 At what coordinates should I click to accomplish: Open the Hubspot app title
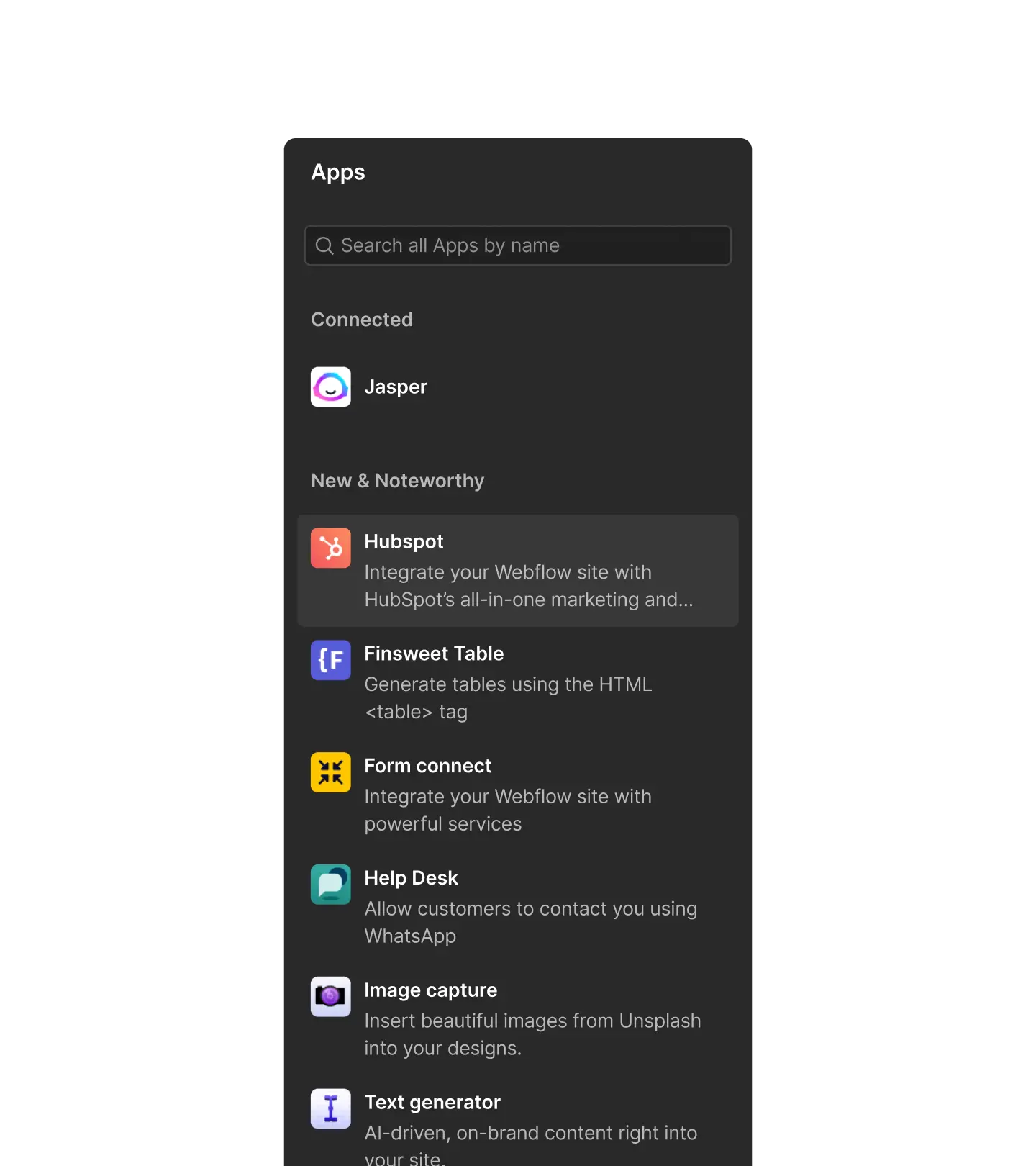coord(404,542)
